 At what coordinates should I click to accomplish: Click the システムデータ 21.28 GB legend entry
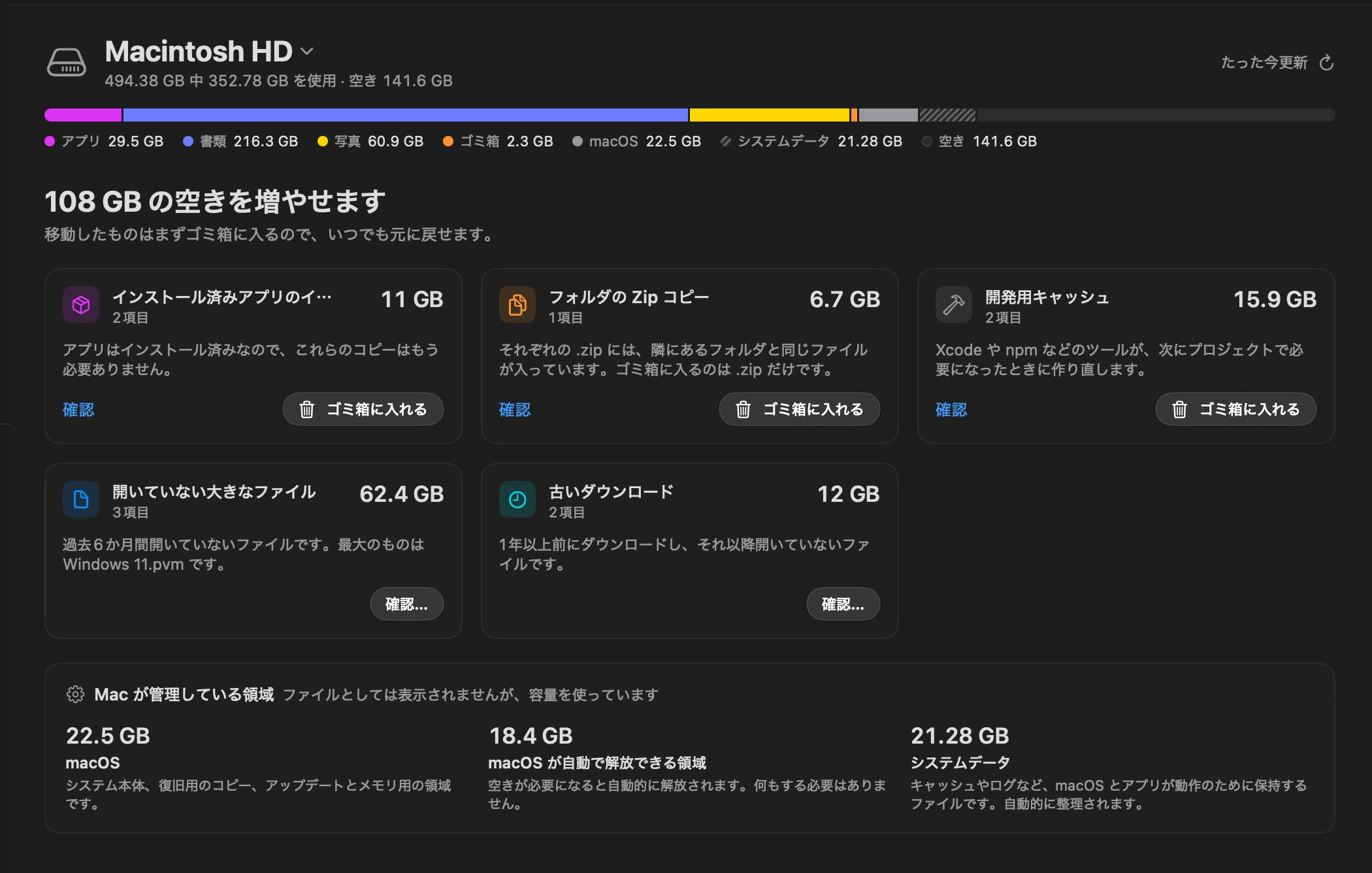[811, 141]
